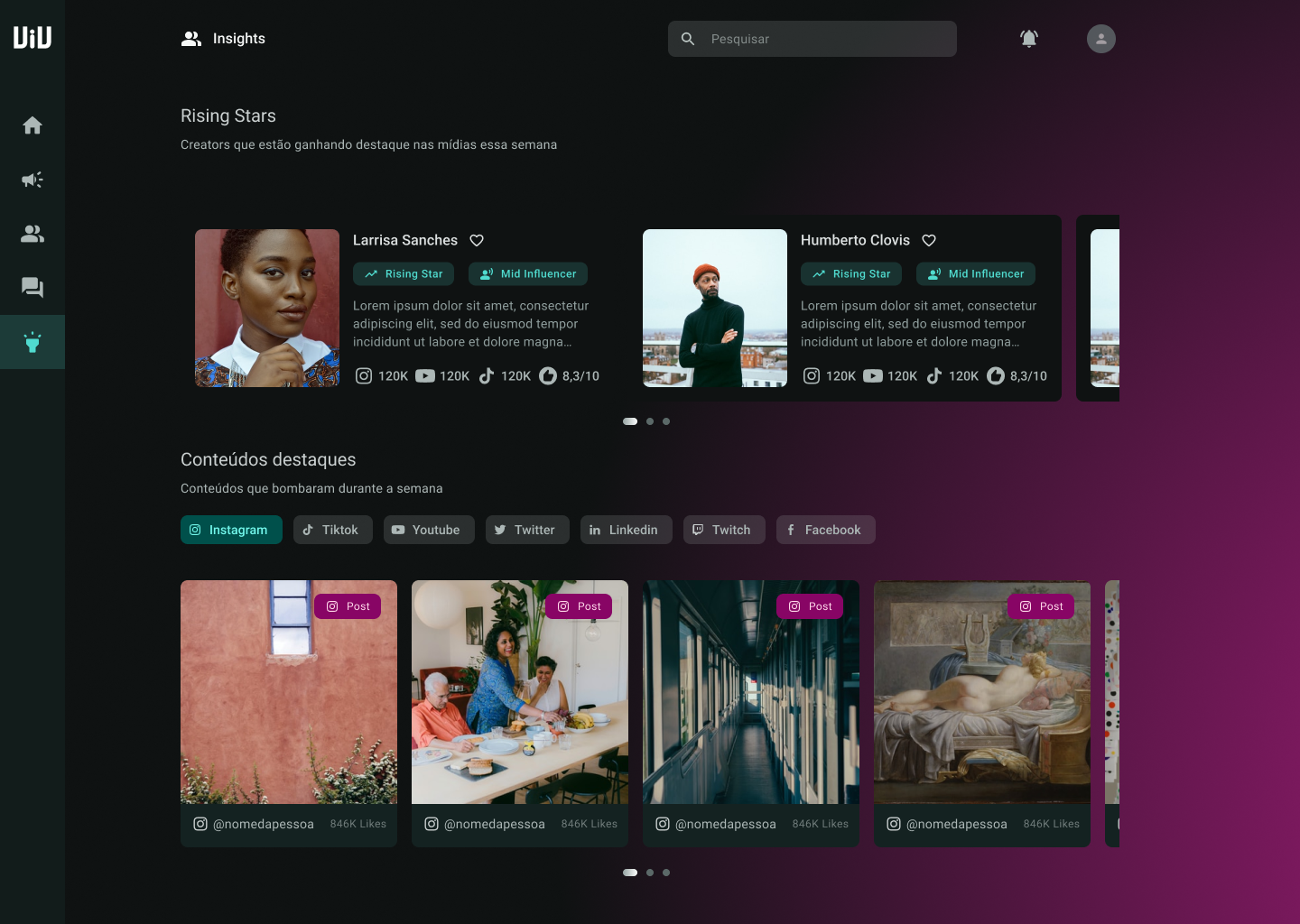Click Rising Star tag on Larrisa Sanches

[404, 273]
